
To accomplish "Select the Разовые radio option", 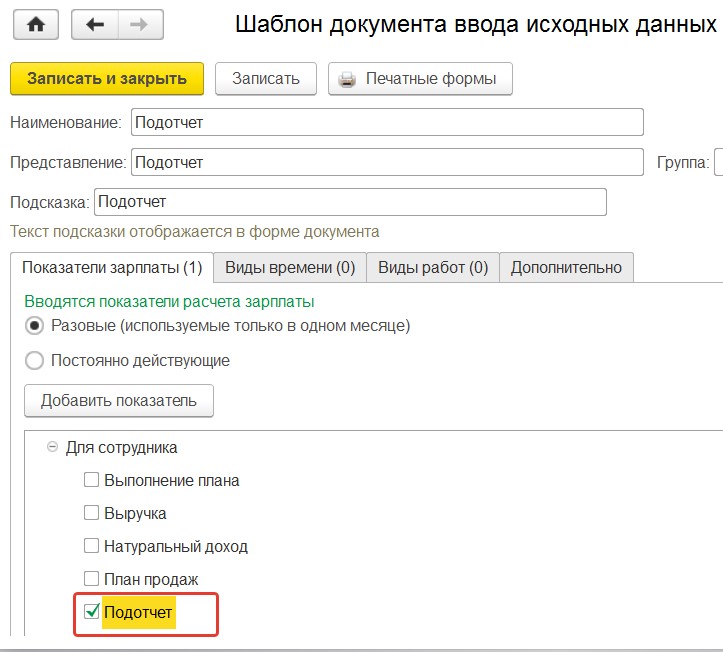I will tap(35, 326).
